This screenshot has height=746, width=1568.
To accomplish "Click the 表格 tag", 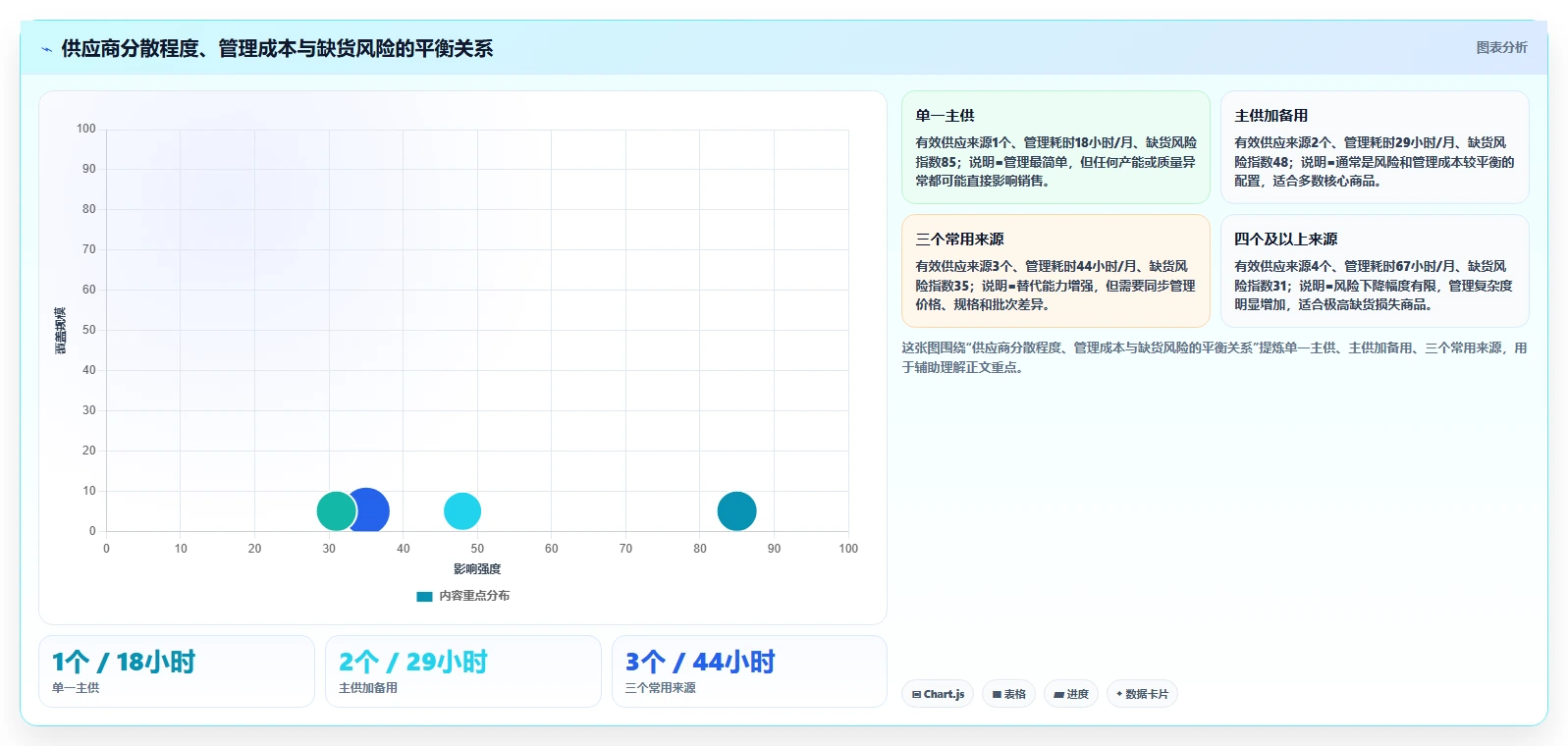I will [1008, 694].
